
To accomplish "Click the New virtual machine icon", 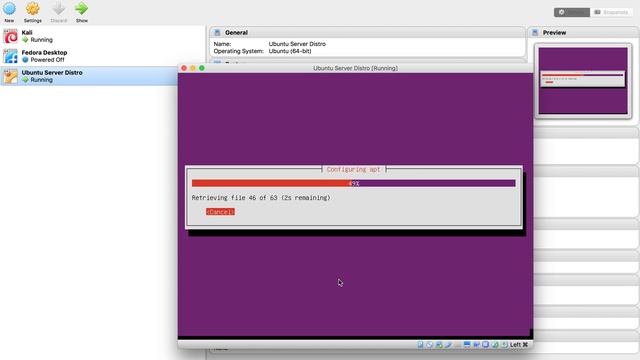I will pyautogui.click(x=9, y=9).
